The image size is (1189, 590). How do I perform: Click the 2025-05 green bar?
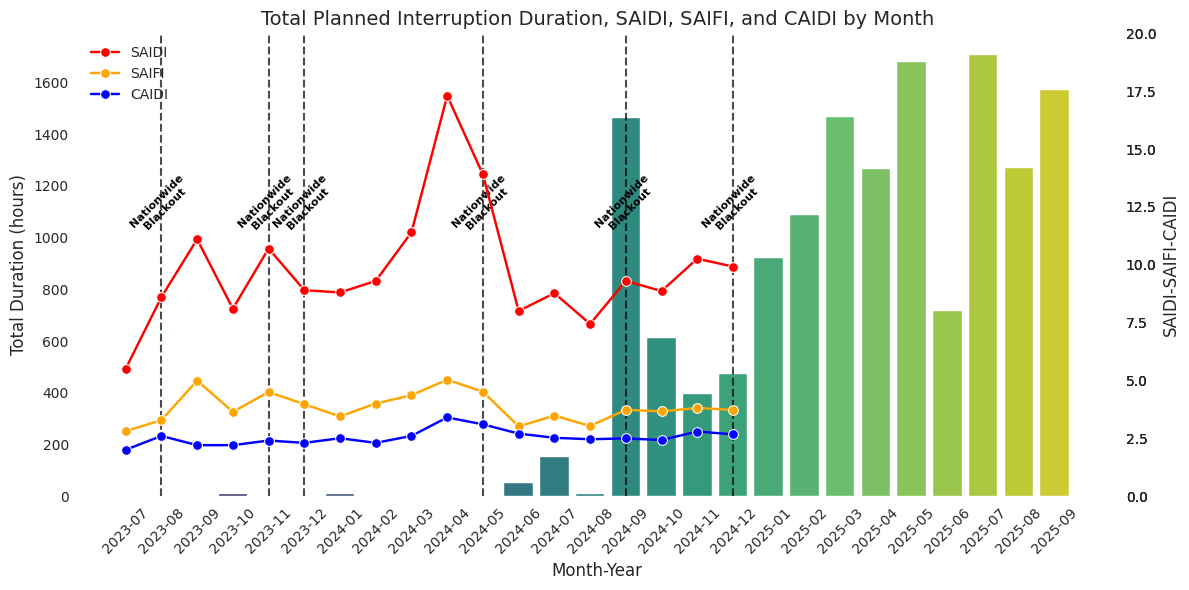coord(911,279)
